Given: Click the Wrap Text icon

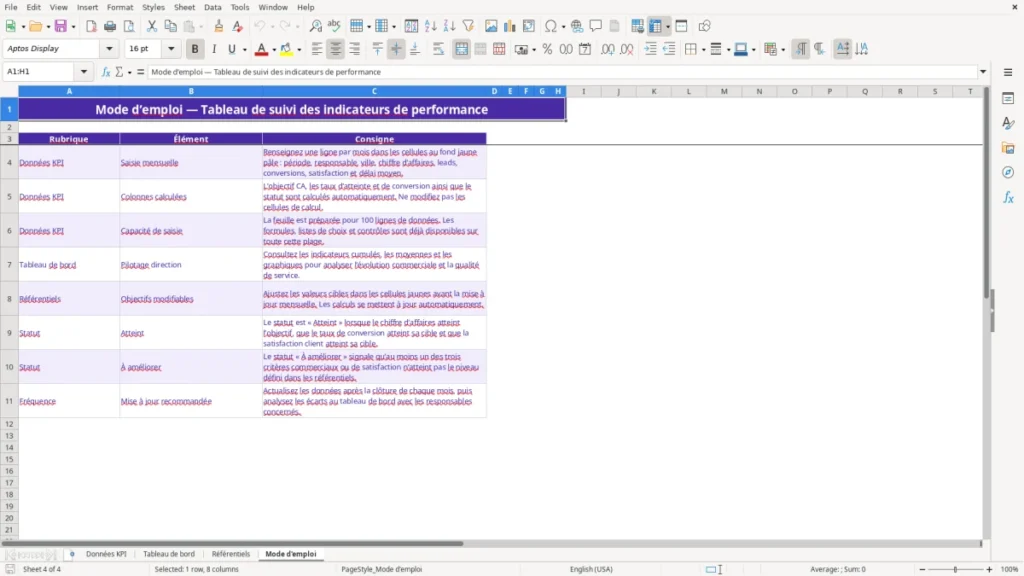Looking at the screenshot, I should [439, 49].
